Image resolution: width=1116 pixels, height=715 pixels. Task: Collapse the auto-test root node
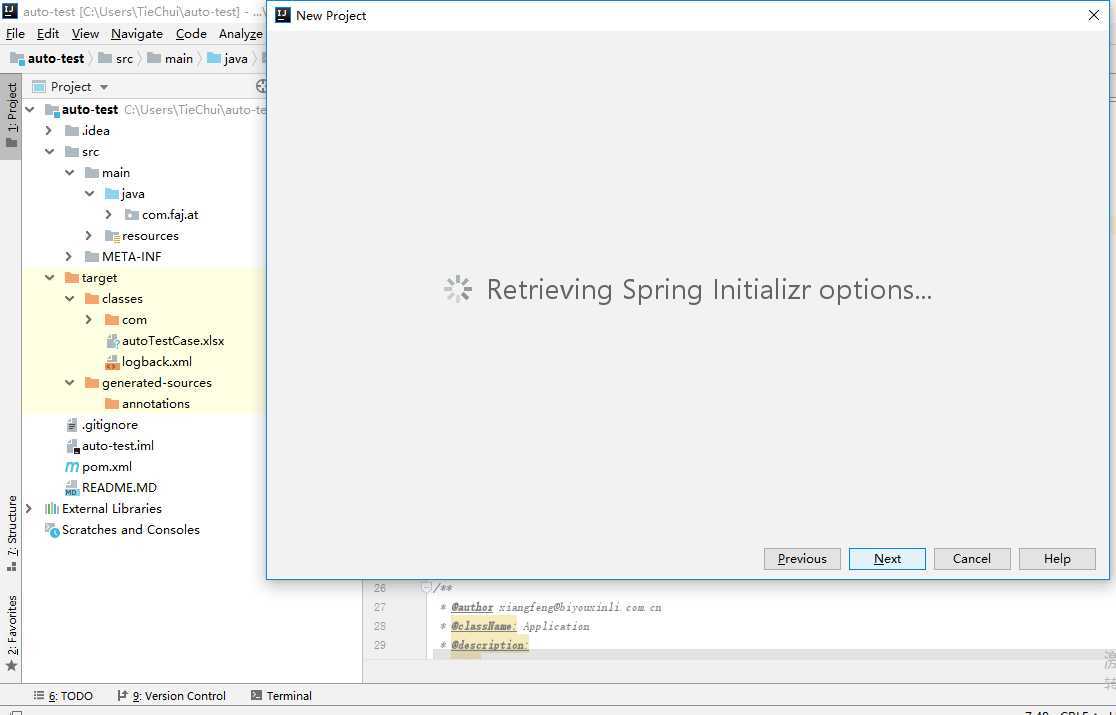(30, 110)
